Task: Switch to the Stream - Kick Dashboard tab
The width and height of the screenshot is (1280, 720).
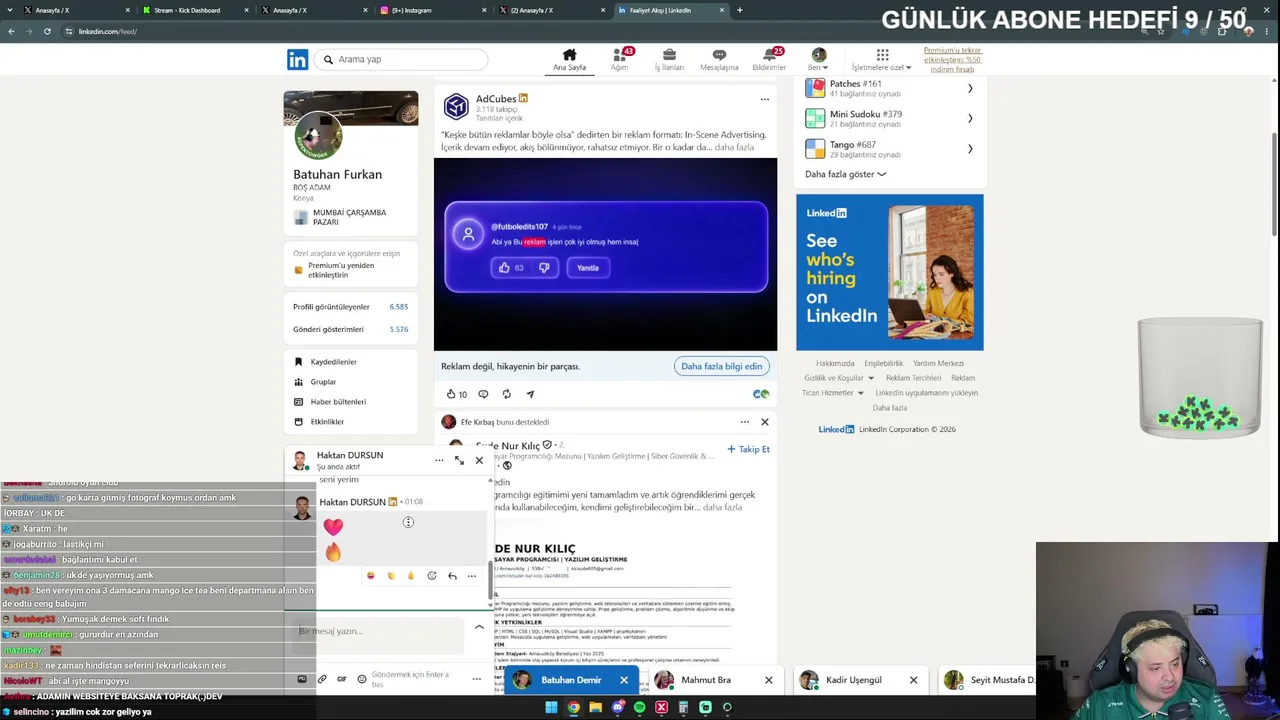Action: tap(194, 10)
